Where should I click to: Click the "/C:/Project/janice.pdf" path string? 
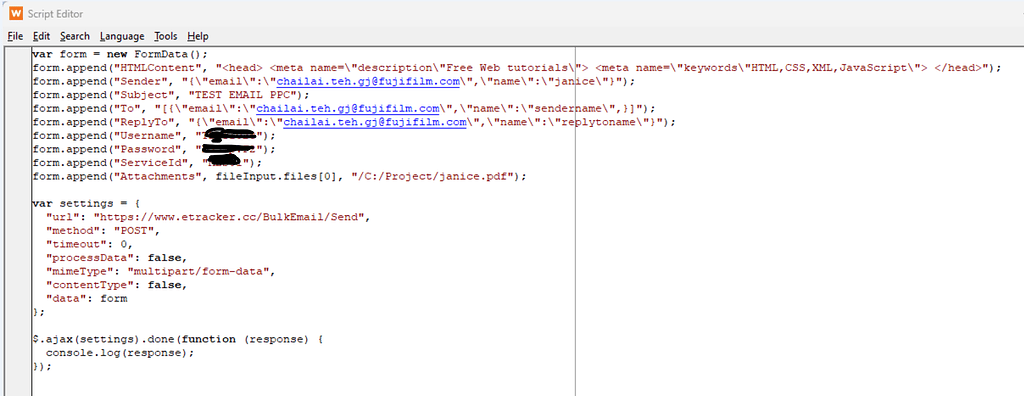(x=431, y=176)
